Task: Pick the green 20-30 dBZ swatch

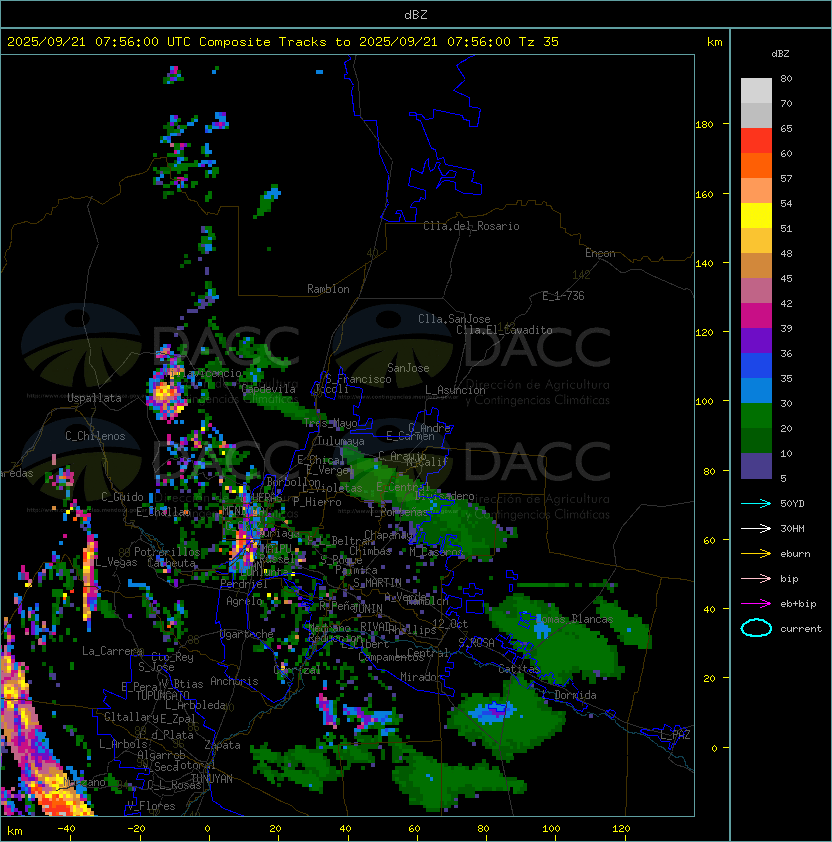Action: (756, 416)
